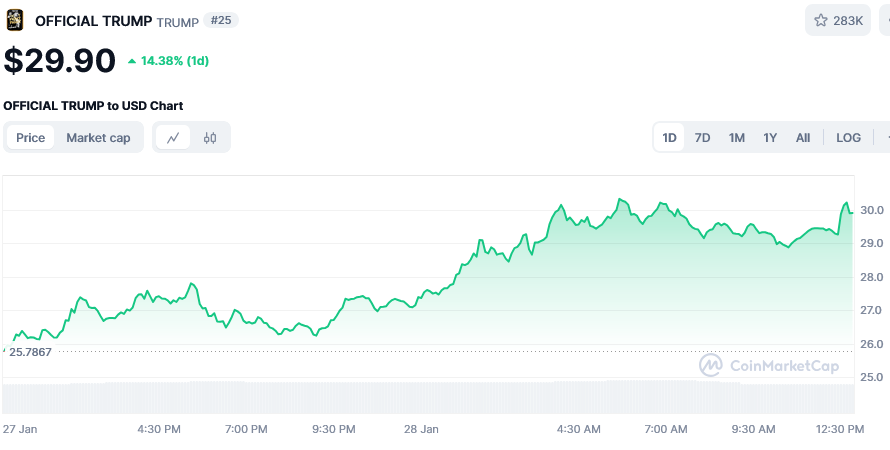Click the 4:30 PM x-axis label
Viewport: 890px width, 450px height.
pos(159,429)
